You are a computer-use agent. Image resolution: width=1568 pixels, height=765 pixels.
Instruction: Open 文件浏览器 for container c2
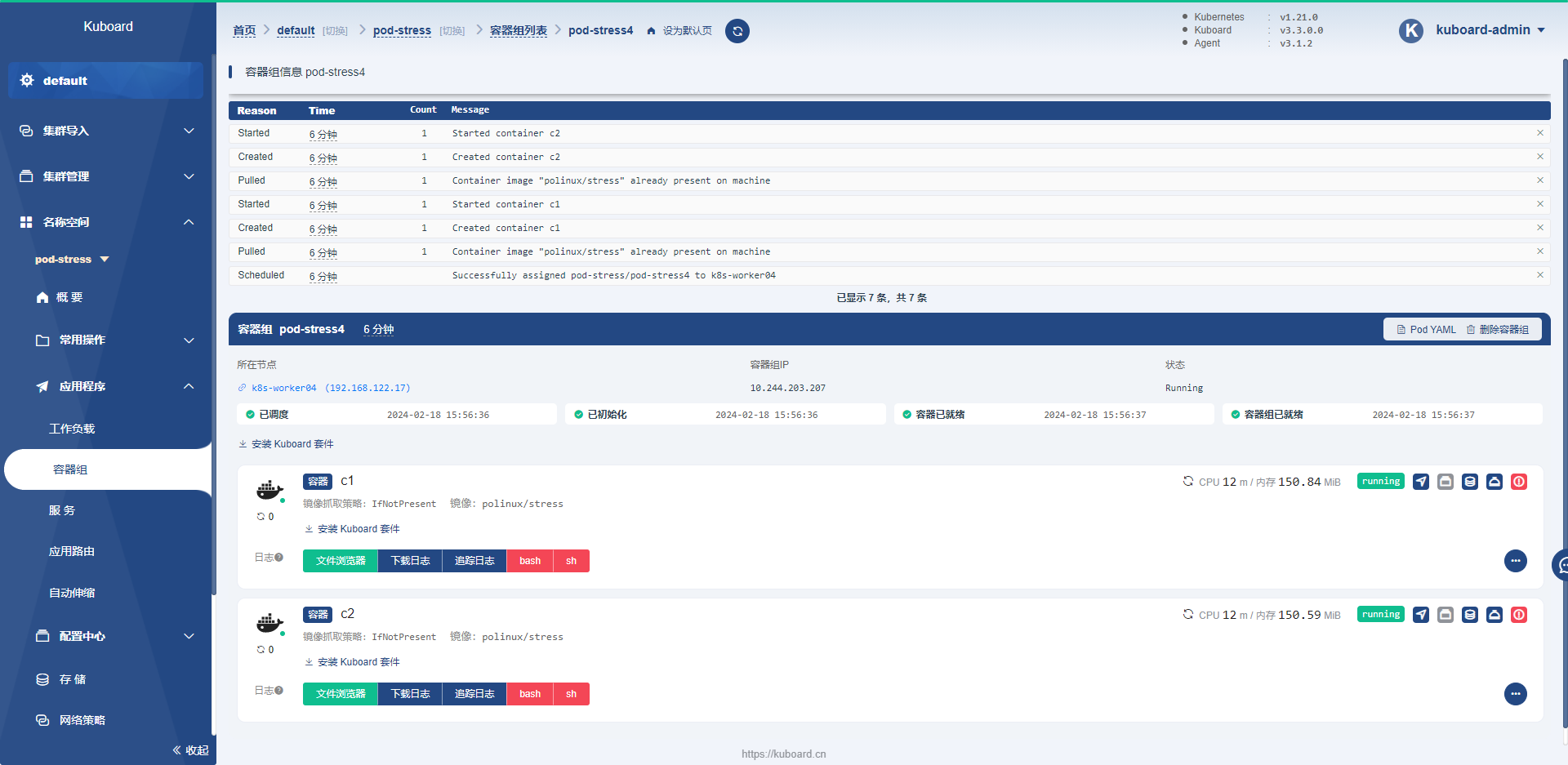[341, 694]
